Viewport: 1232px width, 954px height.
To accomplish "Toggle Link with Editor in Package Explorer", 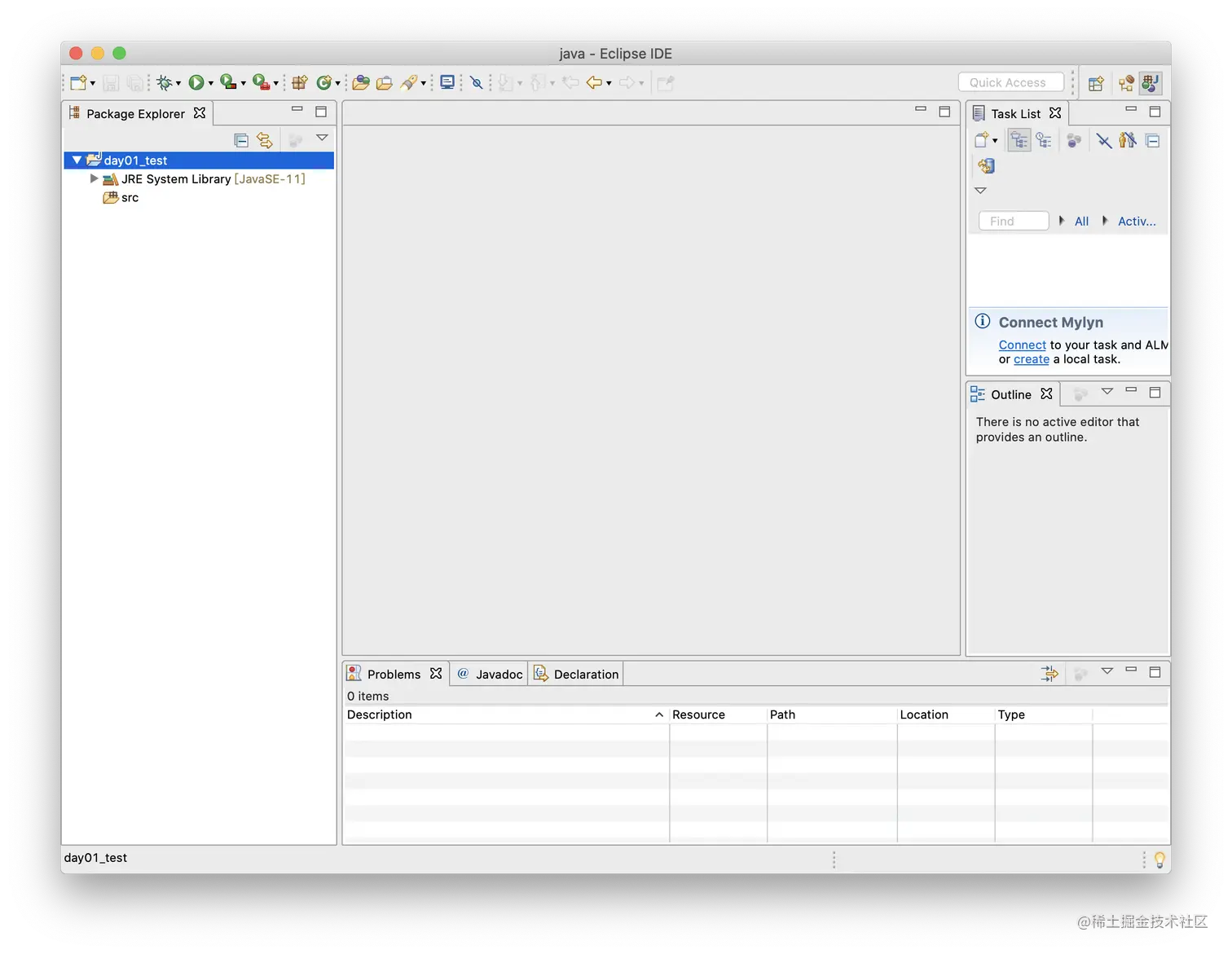I will pyautogui.click(x=265, y=140).
